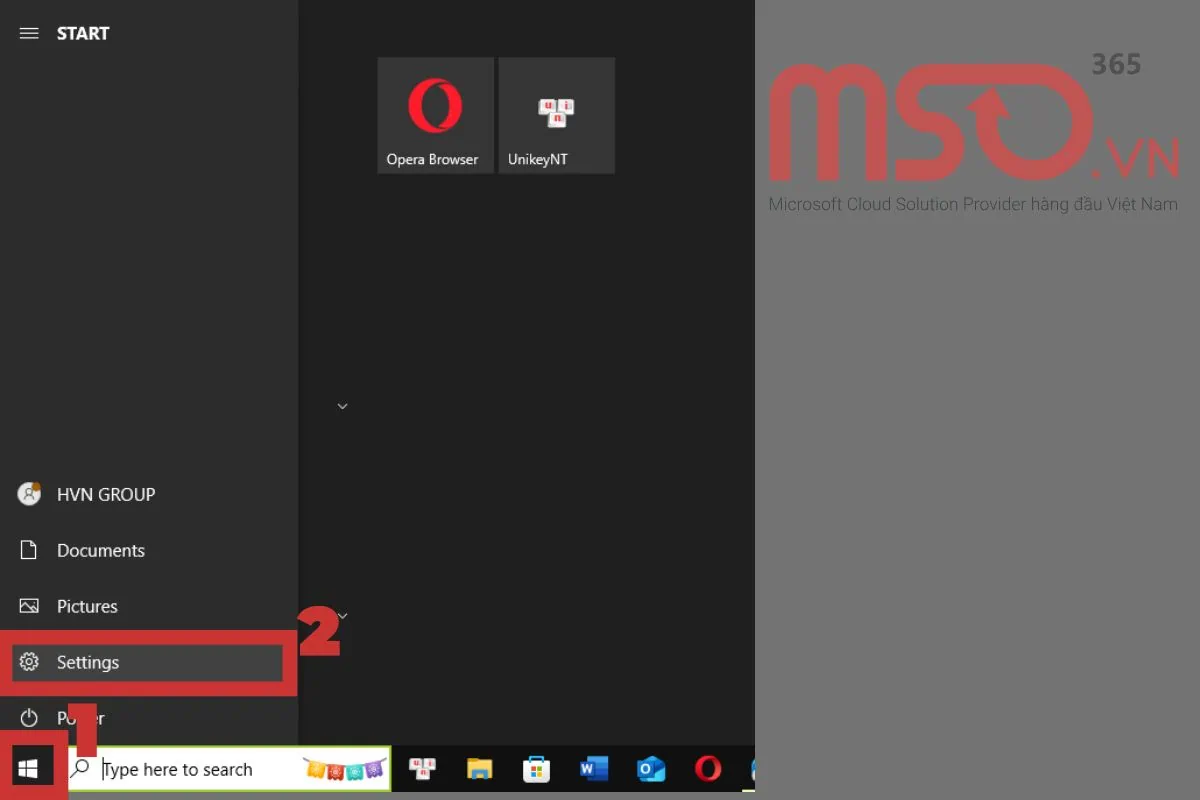Toggle the Start menu navigation pane

[x=29, y=32]
